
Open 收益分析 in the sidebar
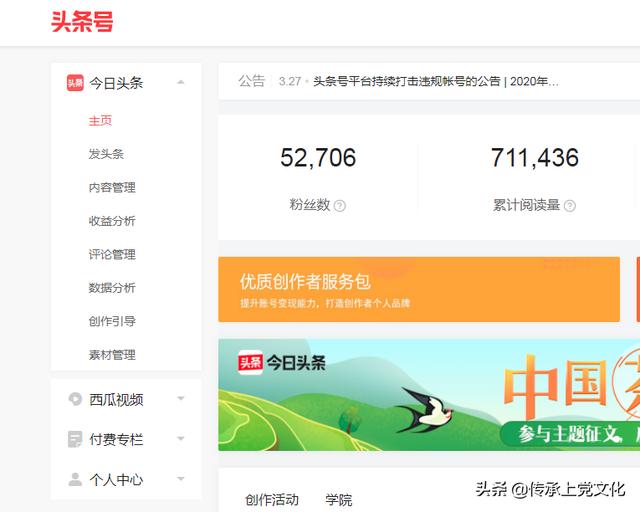112,221
